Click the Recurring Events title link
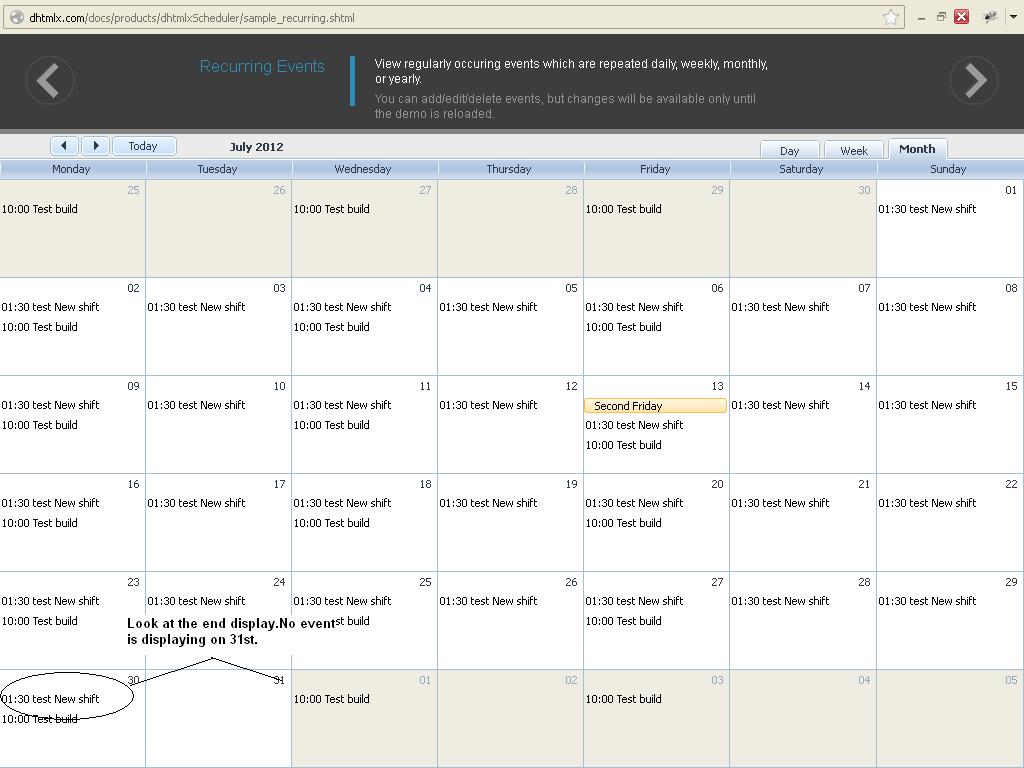1024x768 pixels. 262,66
